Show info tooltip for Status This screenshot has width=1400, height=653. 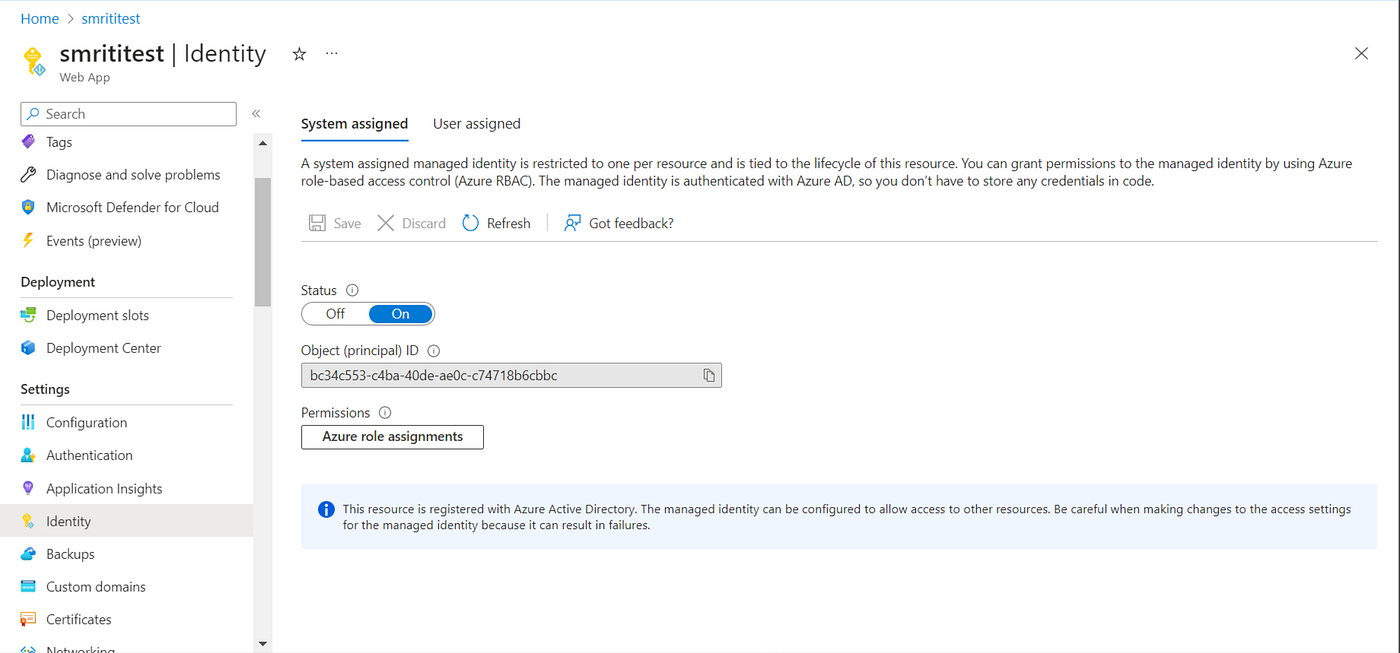(352, 290)
